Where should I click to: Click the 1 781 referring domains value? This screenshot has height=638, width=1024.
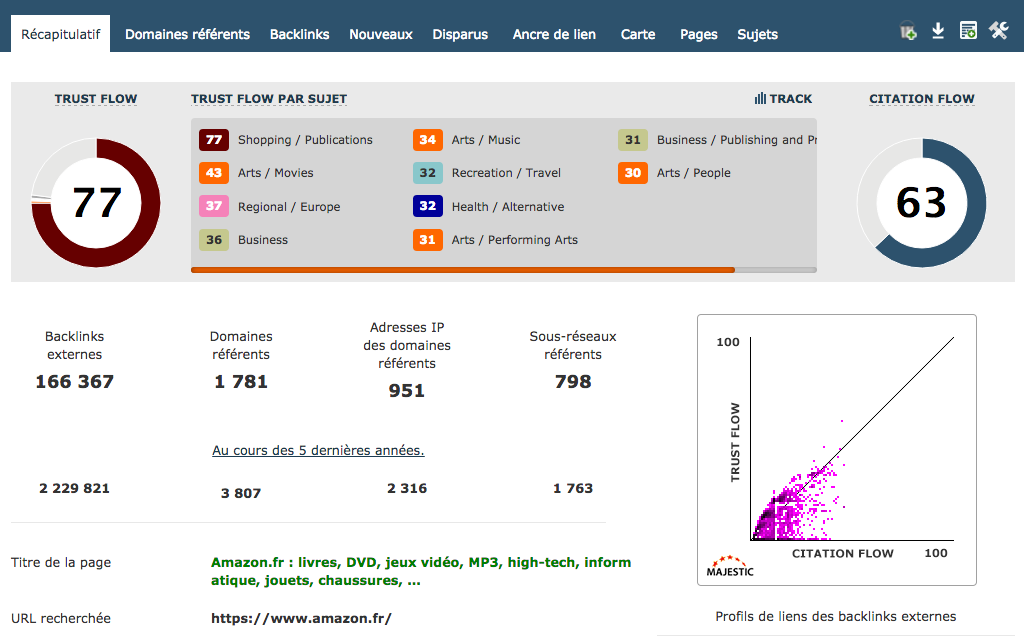click(241, 381)
